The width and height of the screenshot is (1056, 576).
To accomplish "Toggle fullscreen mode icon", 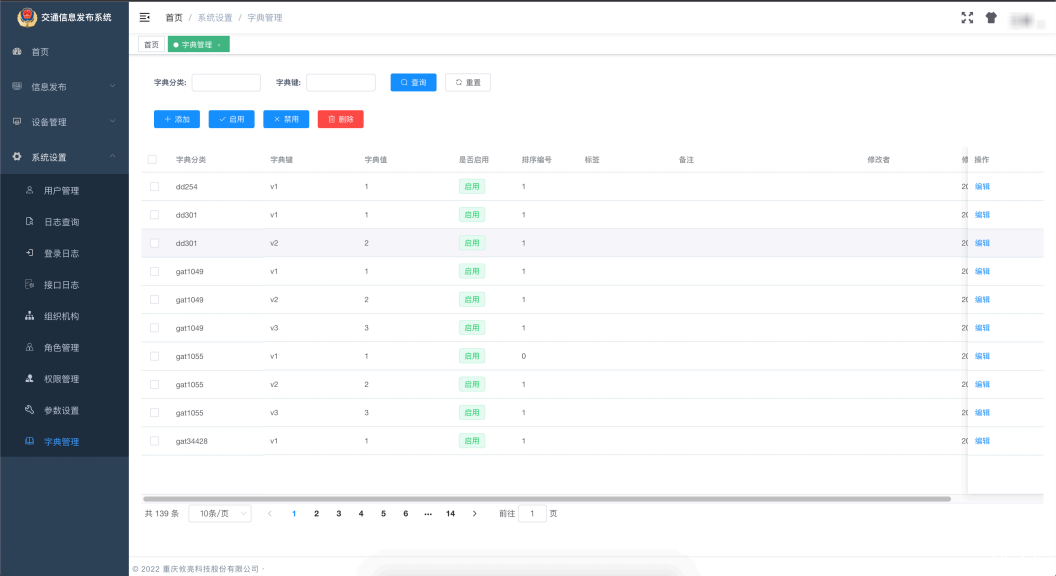I will [967, 17].
